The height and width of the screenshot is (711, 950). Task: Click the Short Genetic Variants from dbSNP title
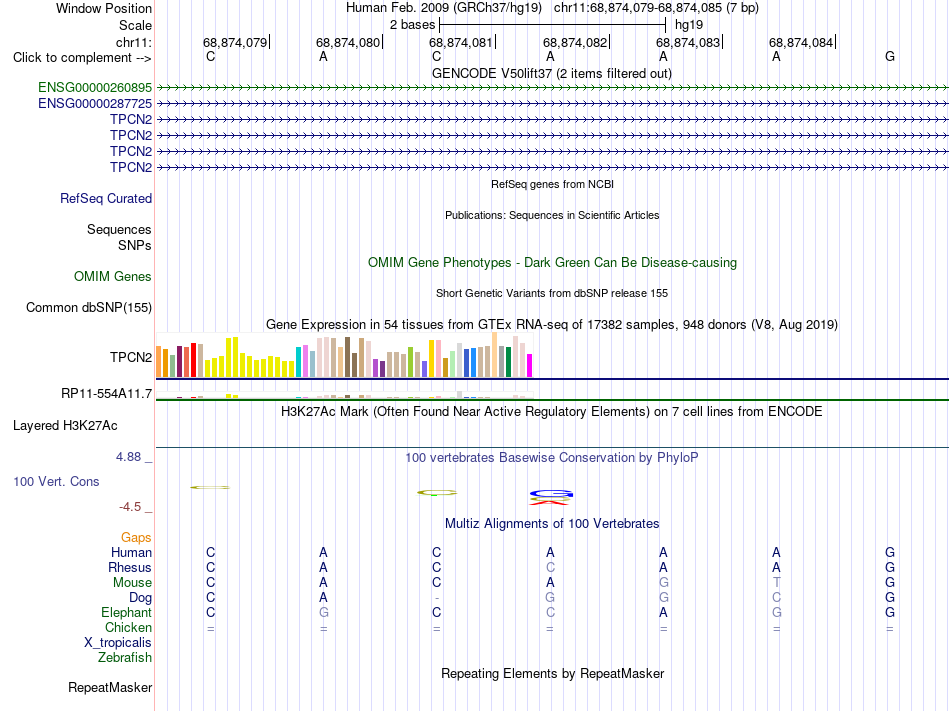pyautogui.click(x=552, y=293)
